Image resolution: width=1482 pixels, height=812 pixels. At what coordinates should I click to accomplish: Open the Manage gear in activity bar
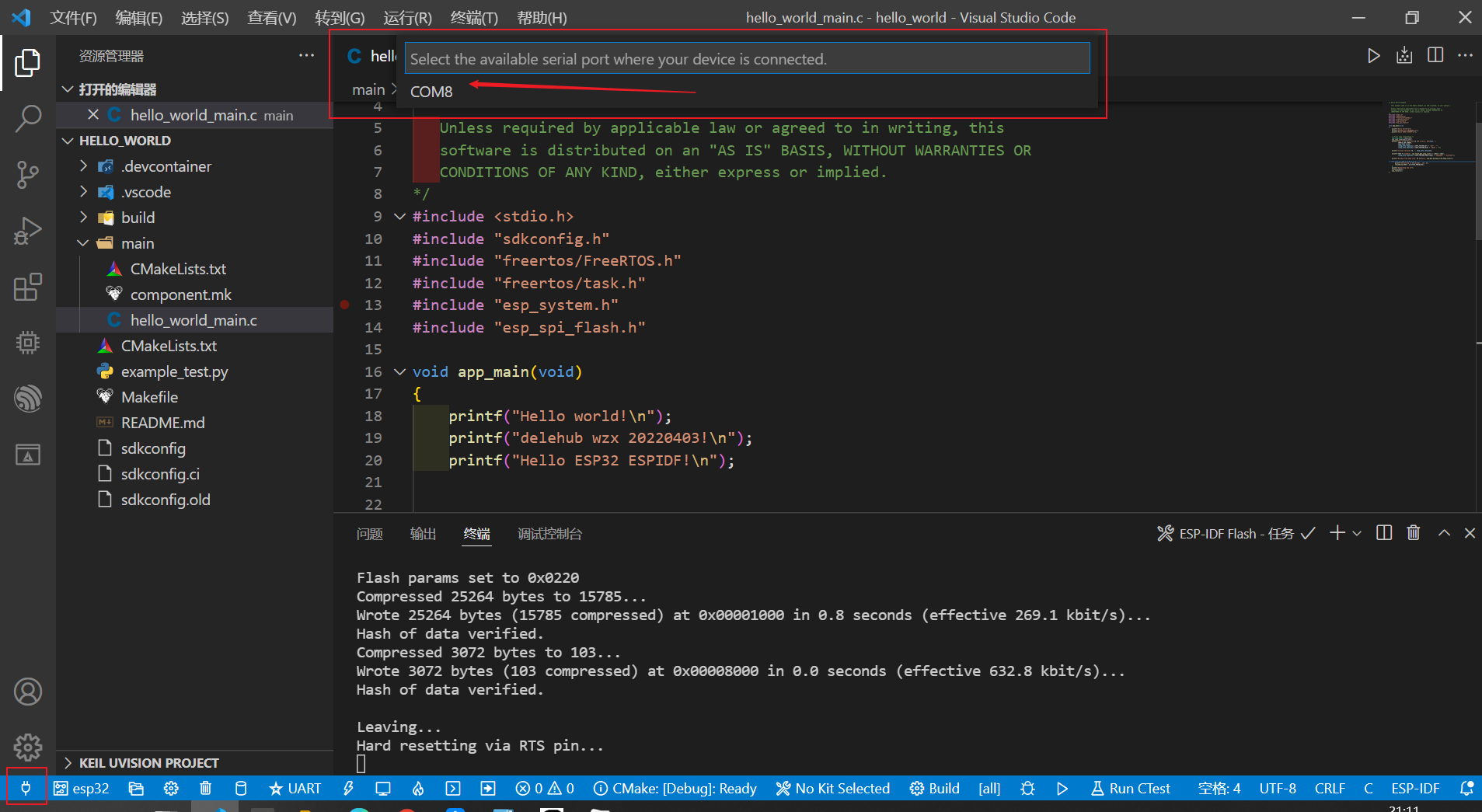(x=28, y=748)
